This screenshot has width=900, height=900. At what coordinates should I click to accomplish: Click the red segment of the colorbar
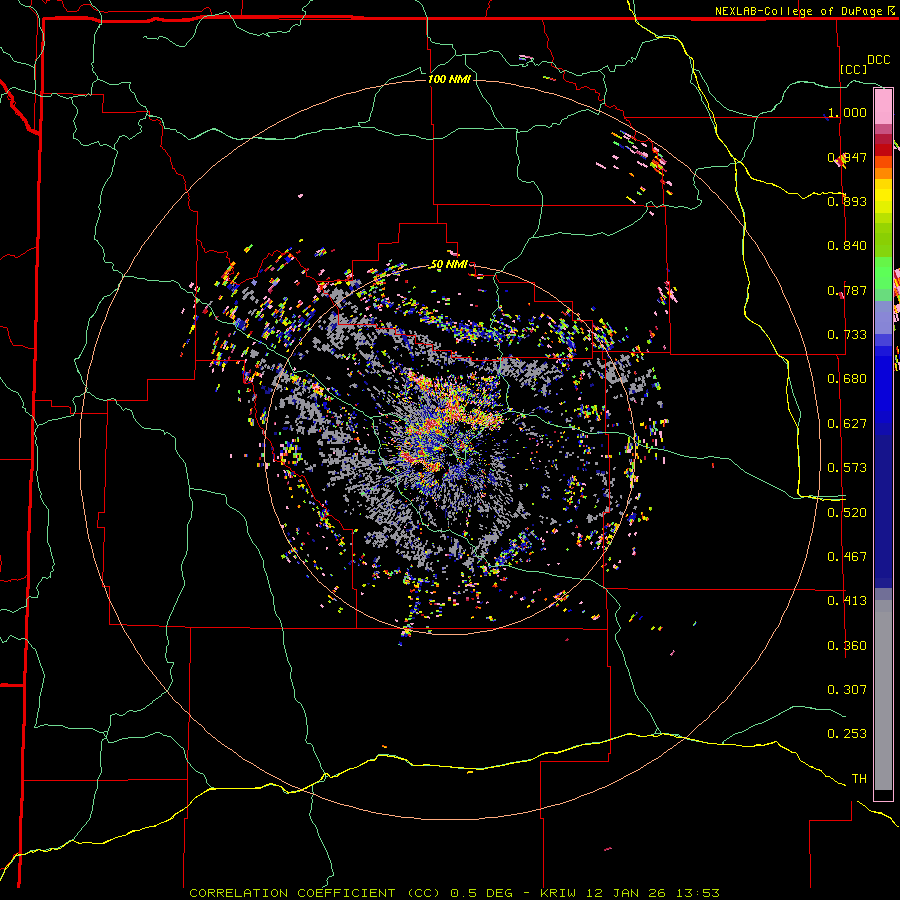coord(883,149)
